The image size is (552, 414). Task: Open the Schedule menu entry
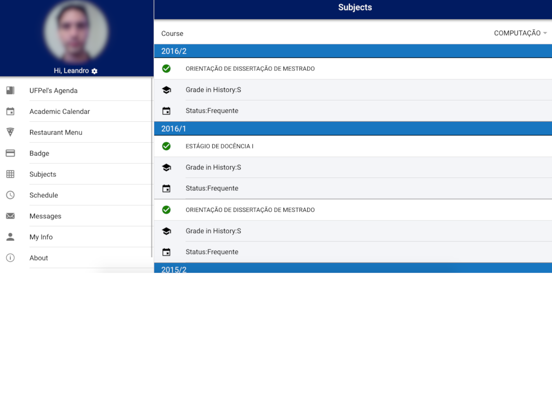click(x=76, y=195)
